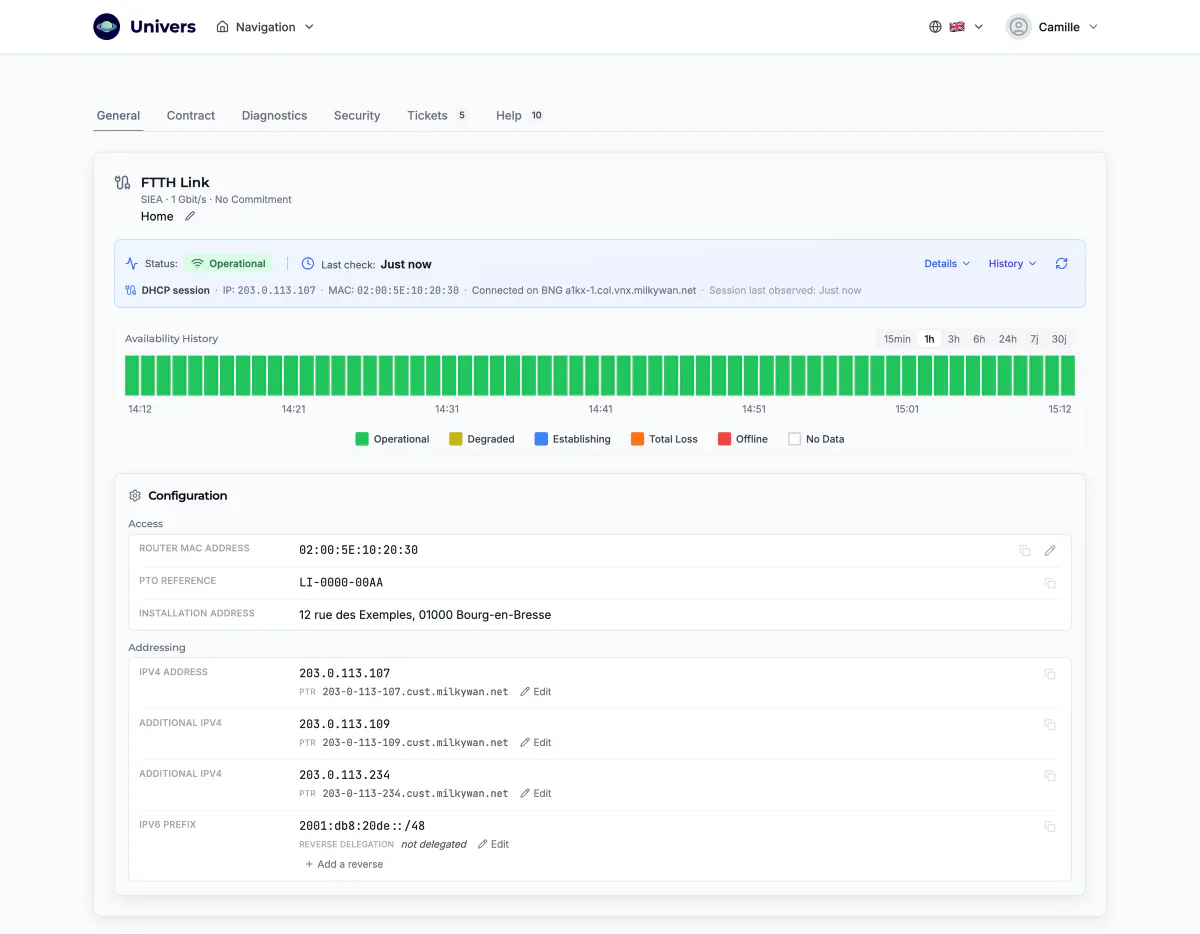Click the first availability bar at 14:12
1200x934 pixels.
132,376
